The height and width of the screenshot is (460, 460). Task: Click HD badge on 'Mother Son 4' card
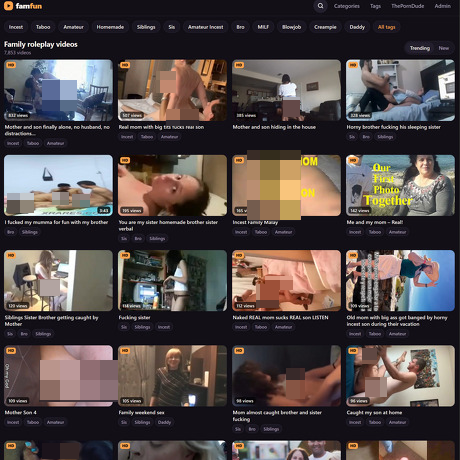[11, 351]
